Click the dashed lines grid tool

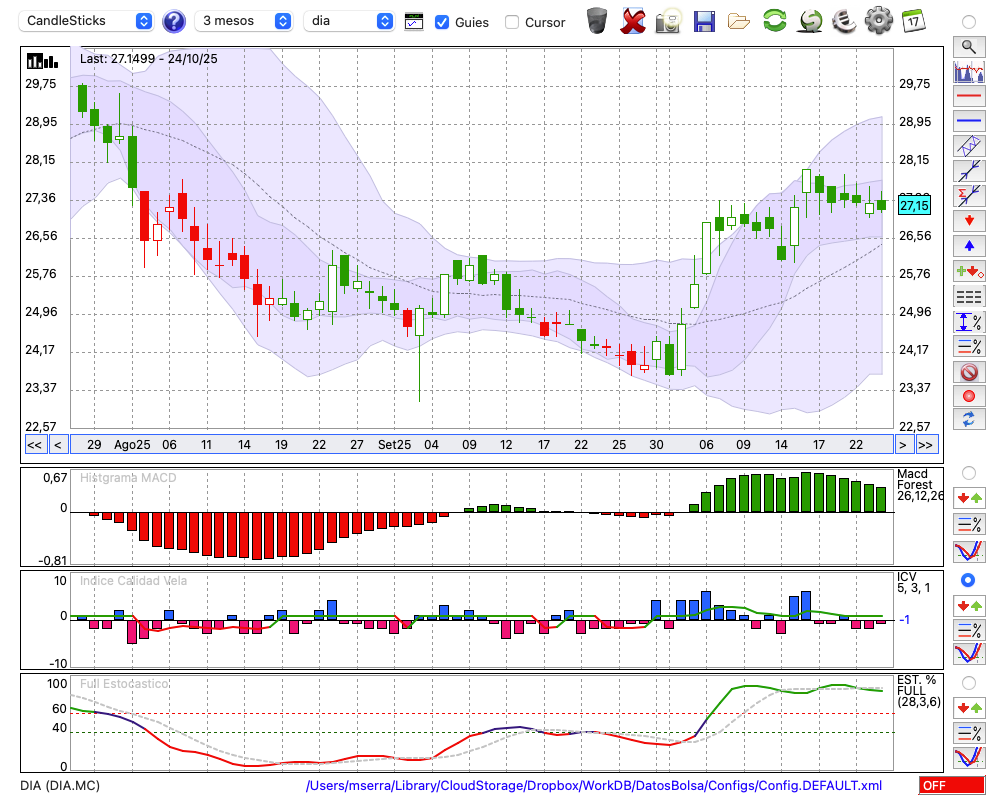[969, 297]
